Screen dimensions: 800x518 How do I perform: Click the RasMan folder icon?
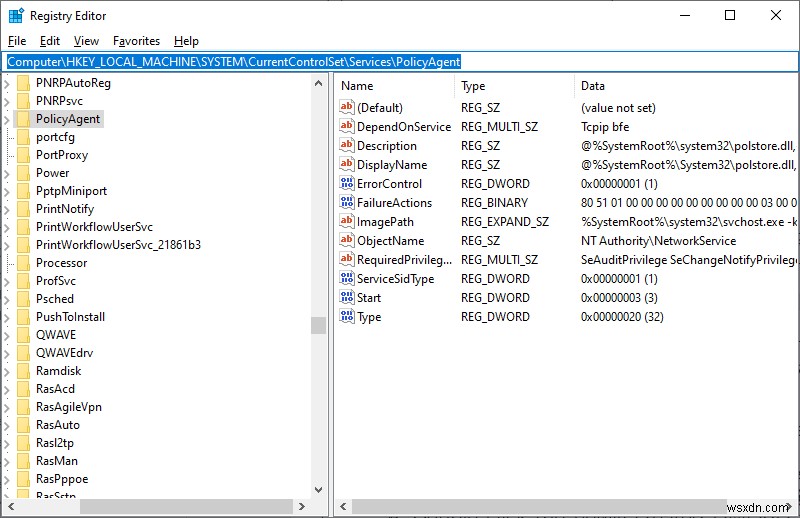pyautogui.click(x=23, y=461)
